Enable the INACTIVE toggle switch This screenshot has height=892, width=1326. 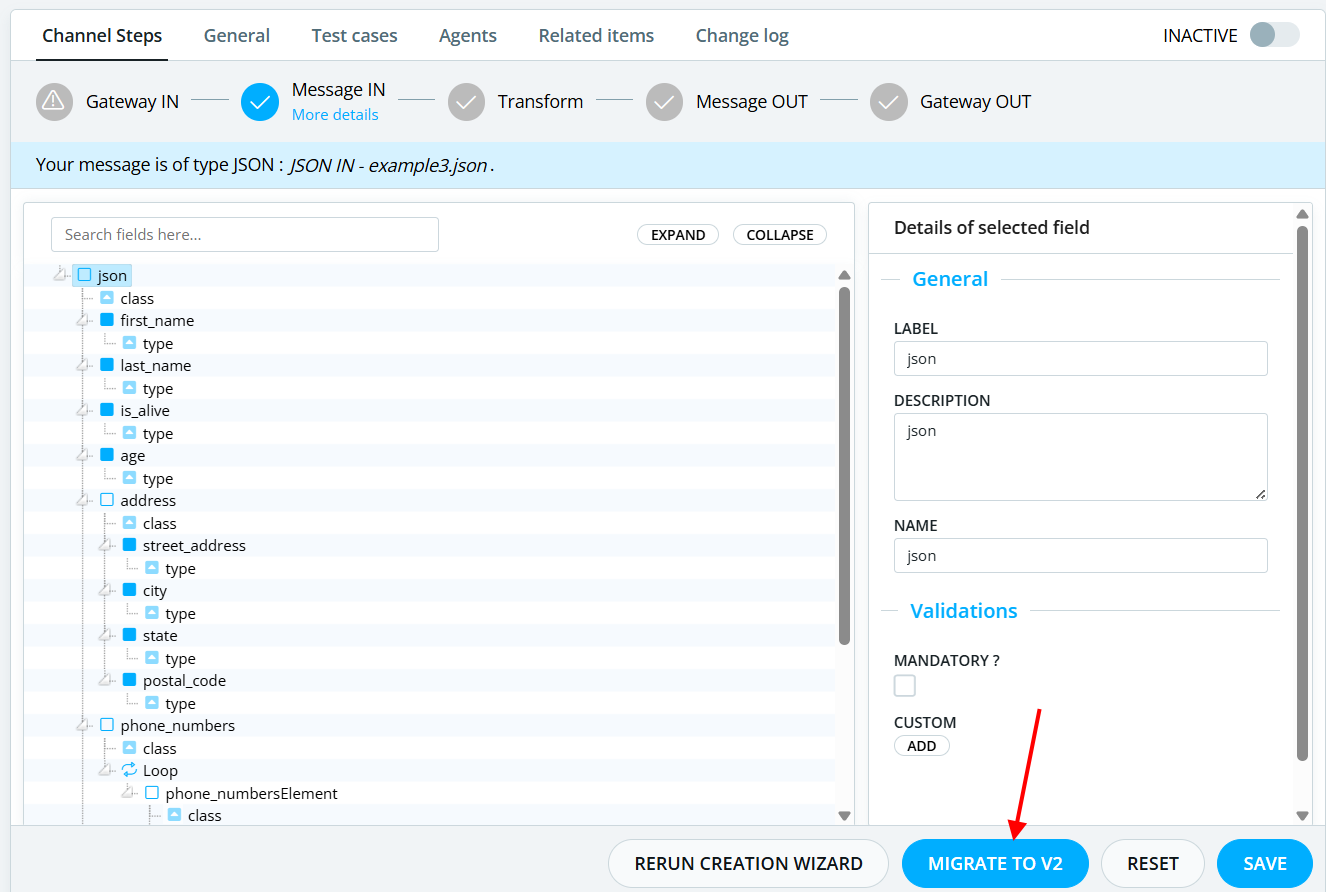(x=1273, y=34)
